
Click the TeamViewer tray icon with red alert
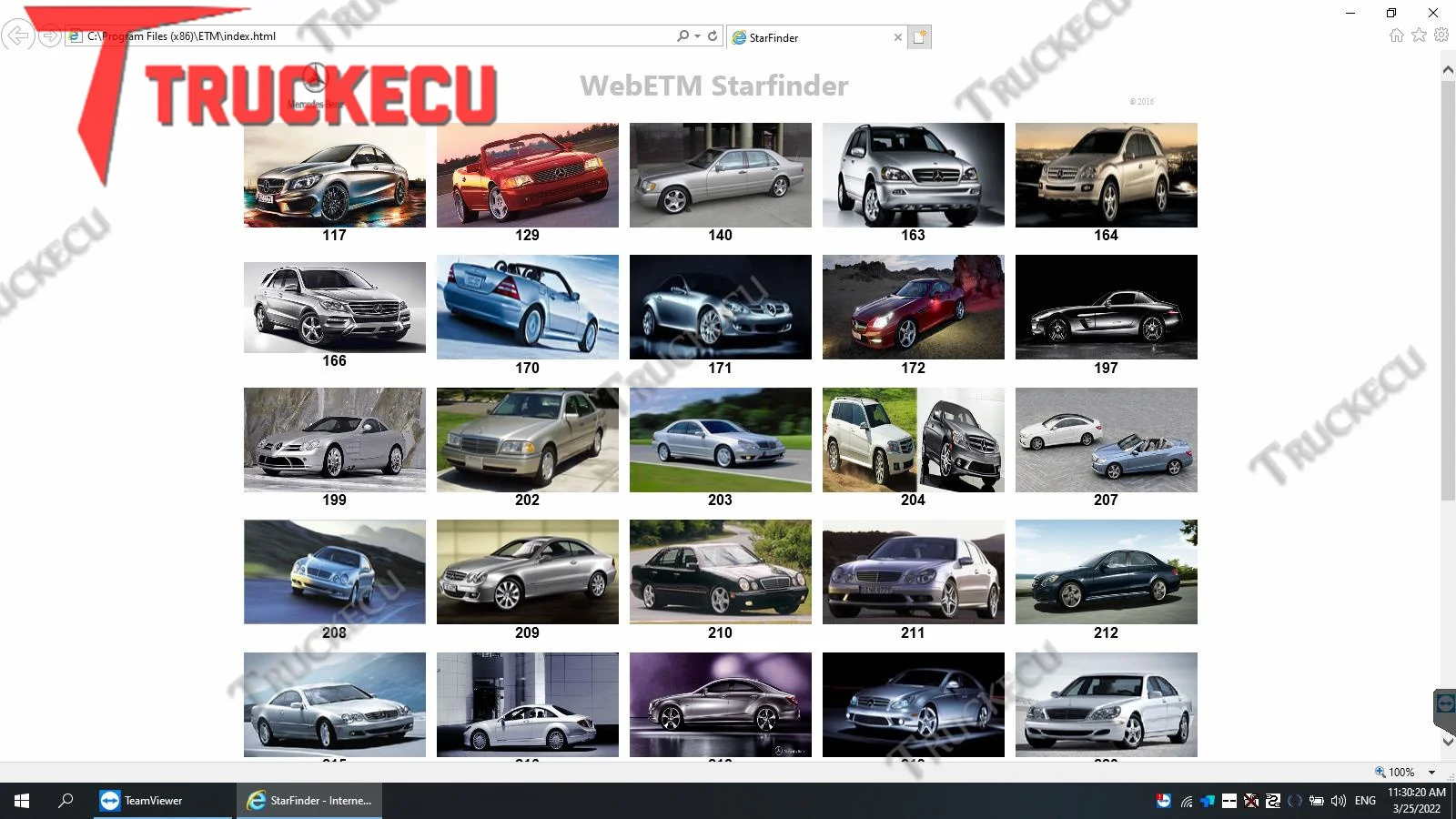pos(1164,801)
